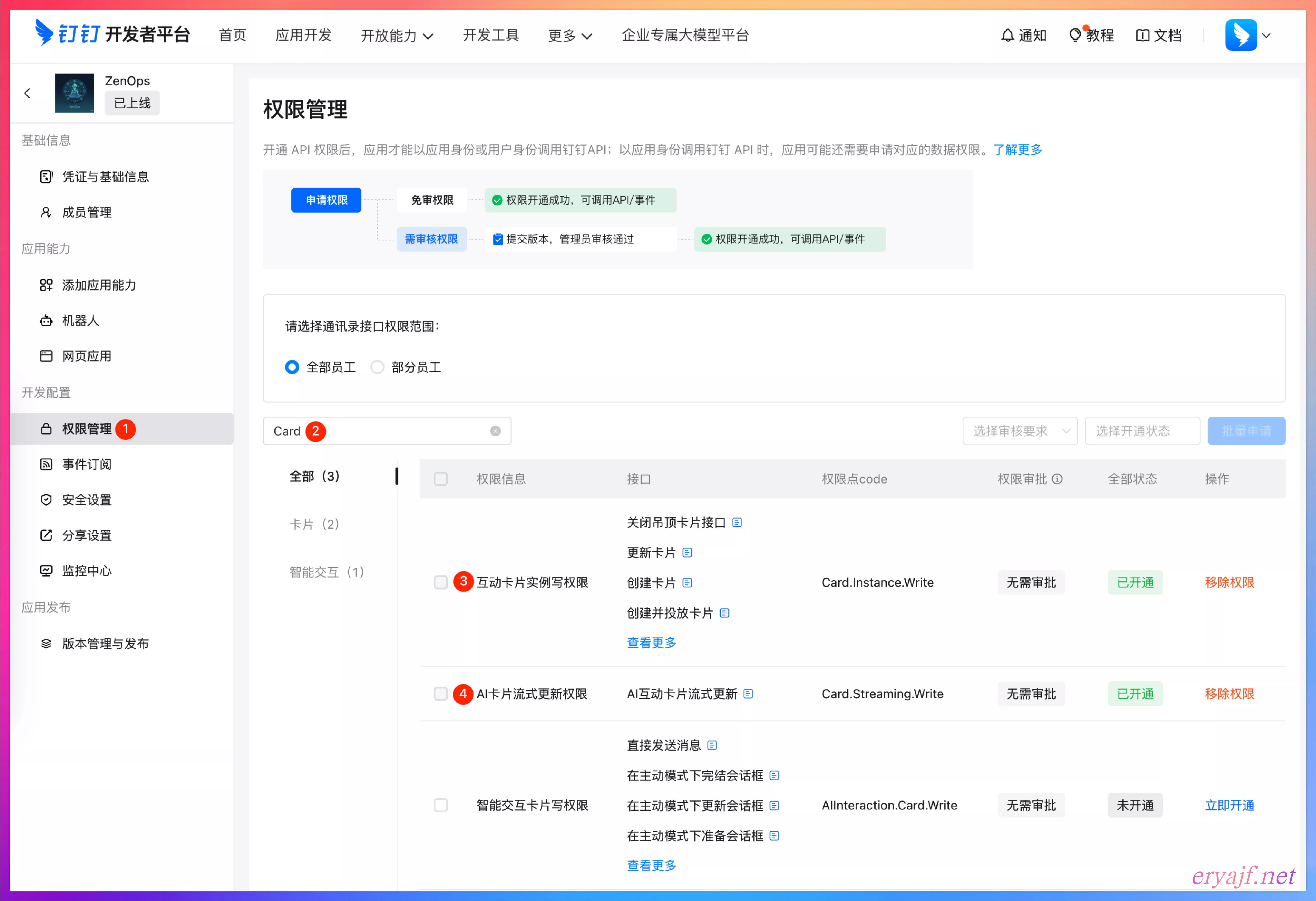The image size is (1316, 901).
Task: Select the 部分员工 radio button
Action: coord(377,367)
